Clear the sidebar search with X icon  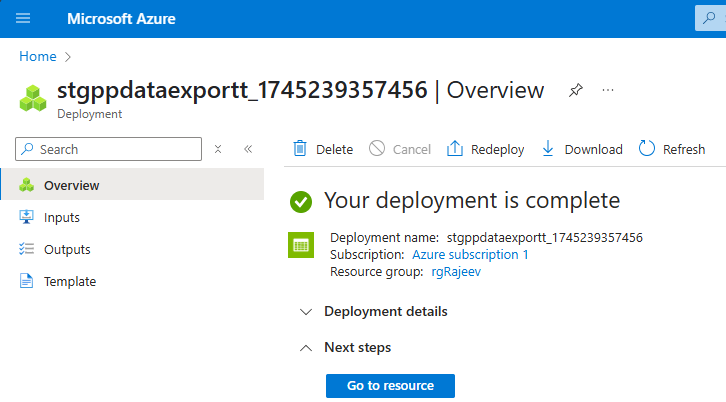(x=218, y=149)
